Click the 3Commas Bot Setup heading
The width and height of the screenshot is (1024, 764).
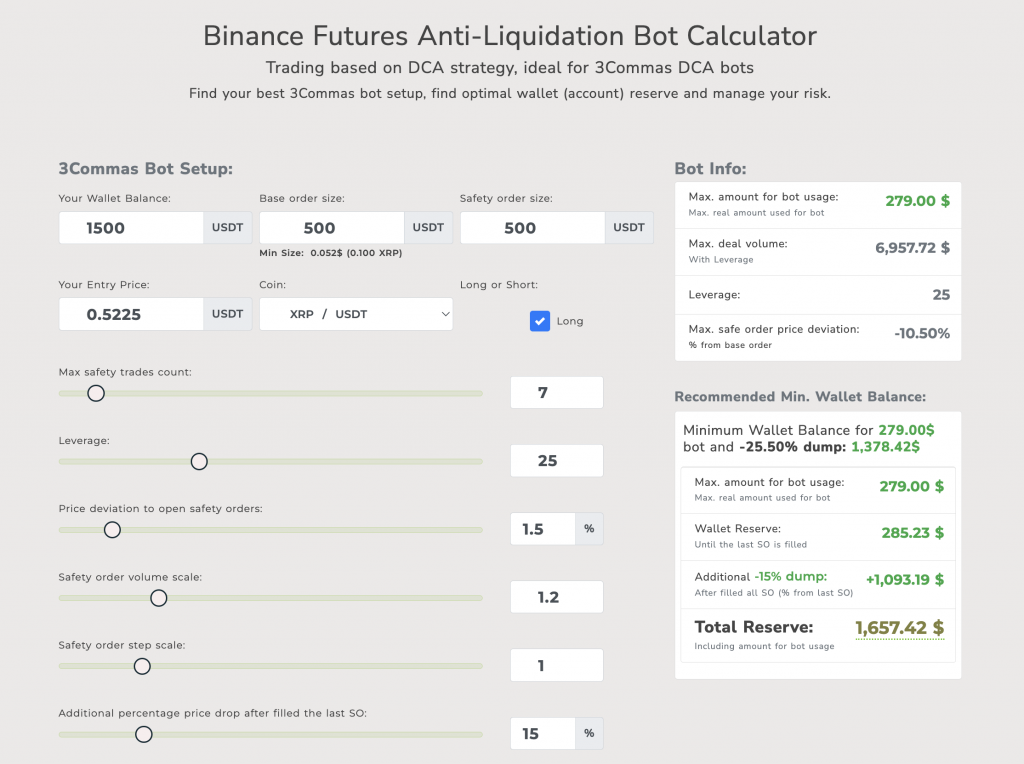146,168
